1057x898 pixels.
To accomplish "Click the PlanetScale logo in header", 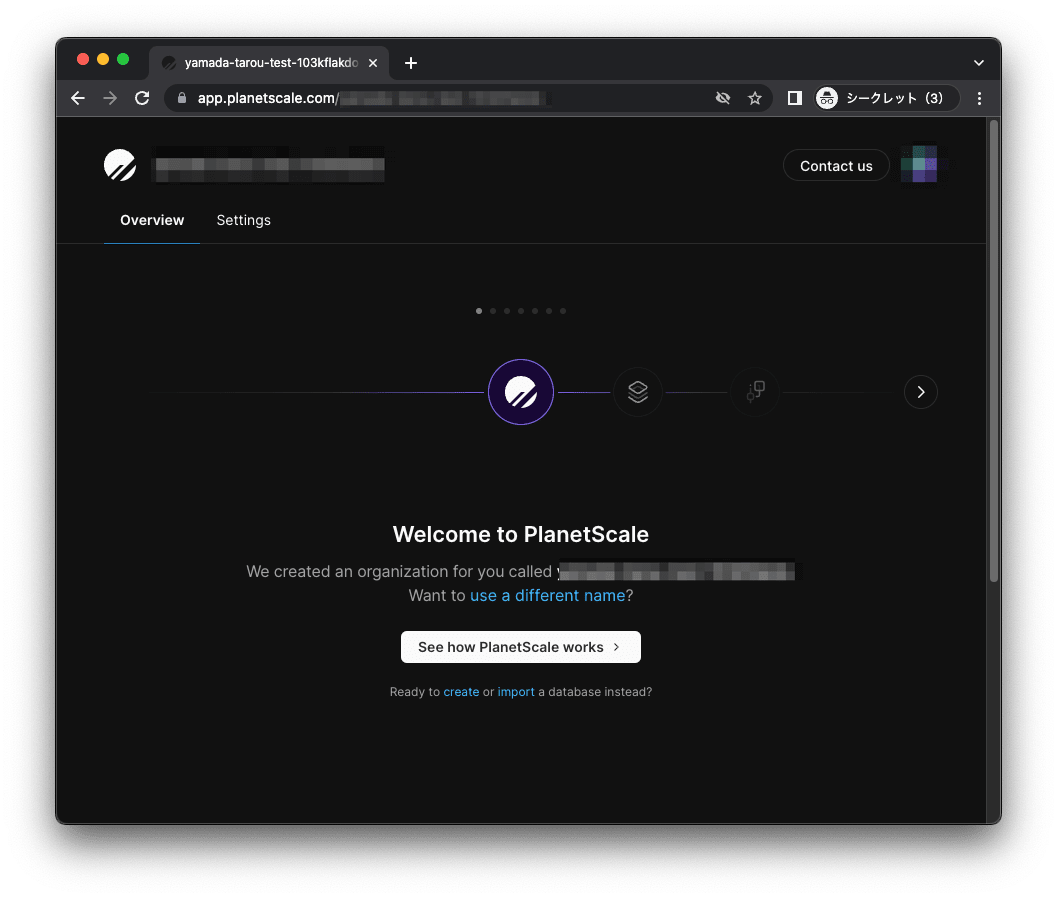I will point(120,166).
